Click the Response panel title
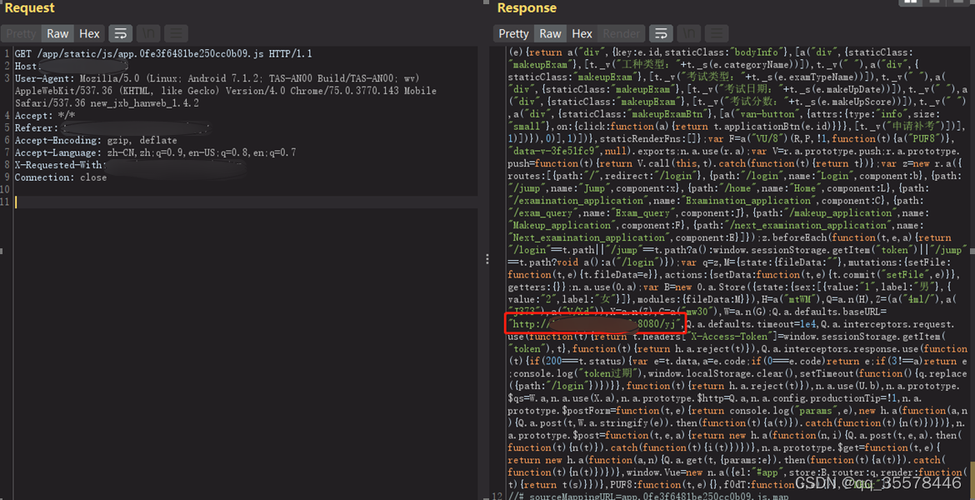Image resolution: width=975 pixels, height=500 pixels. [527, 8]
